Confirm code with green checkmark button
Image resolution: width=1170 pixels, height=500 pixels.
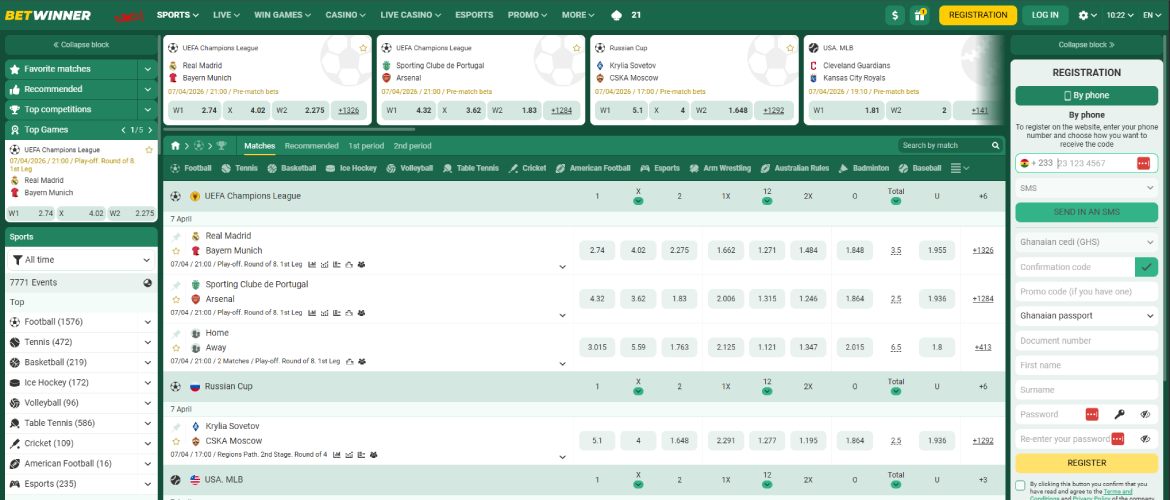(1146, 266)
